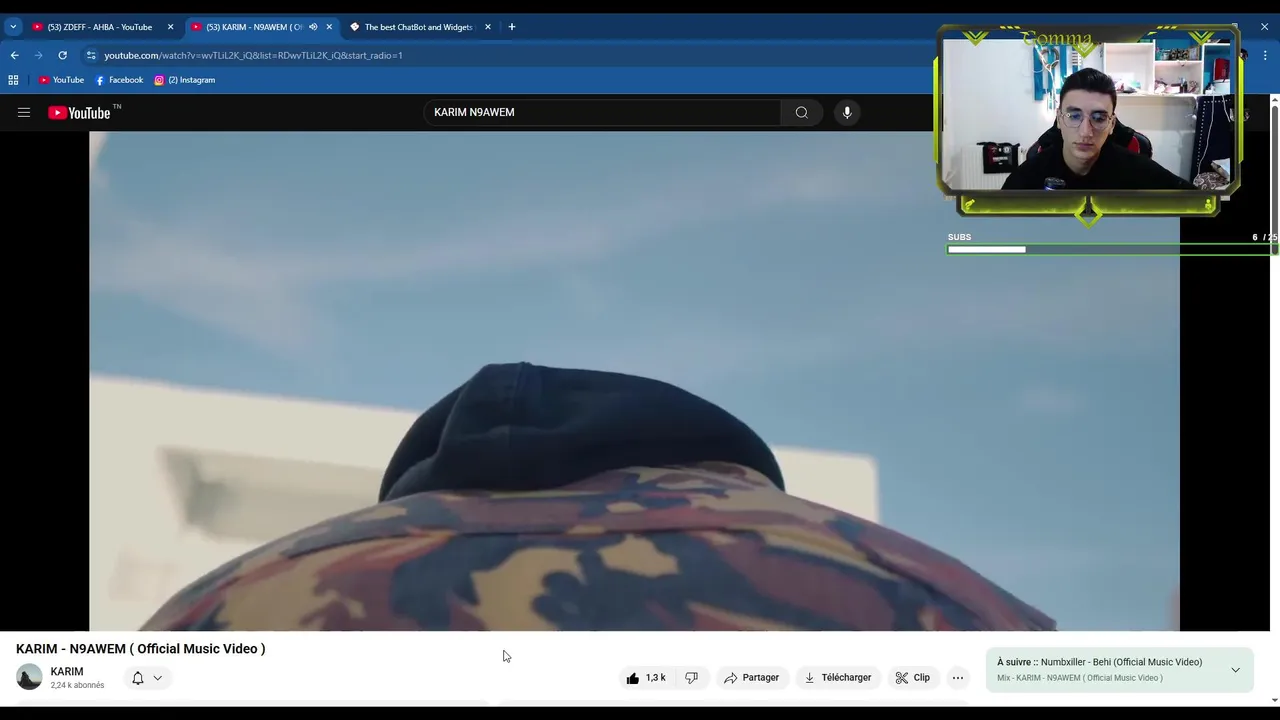Close The best ChatBot tab
This screenshot has height=720, width=1280.
(x=488, y=27)
